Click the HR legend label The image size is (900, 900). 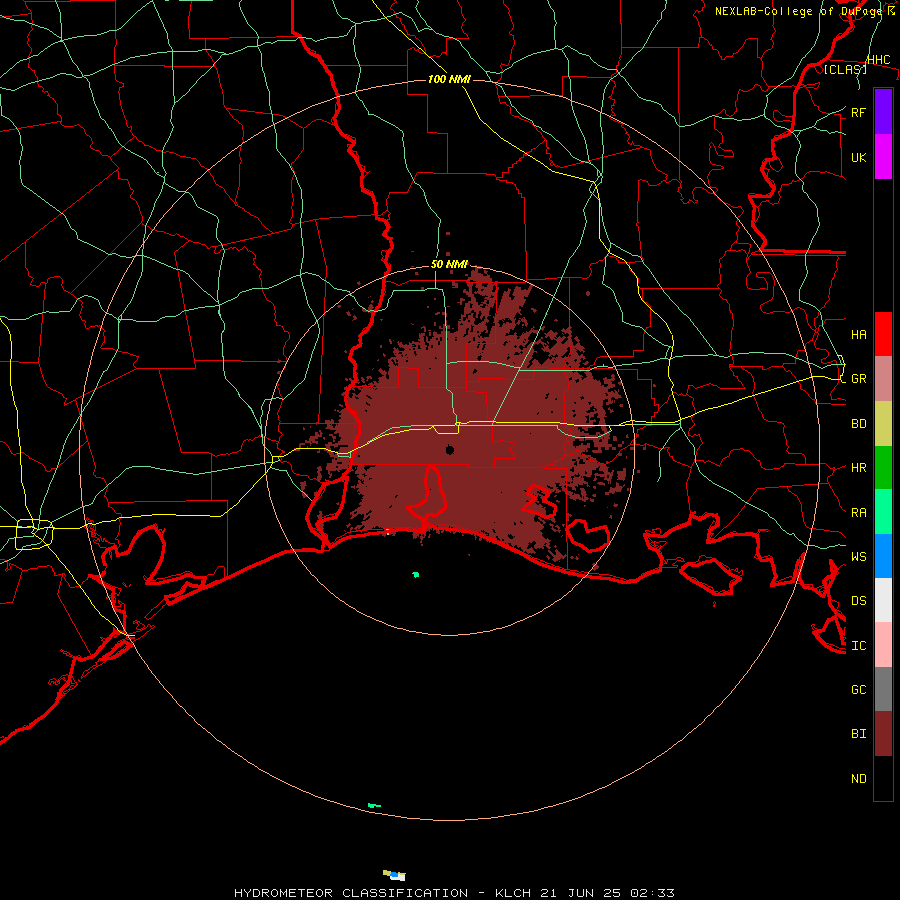(x=858, y=468)
